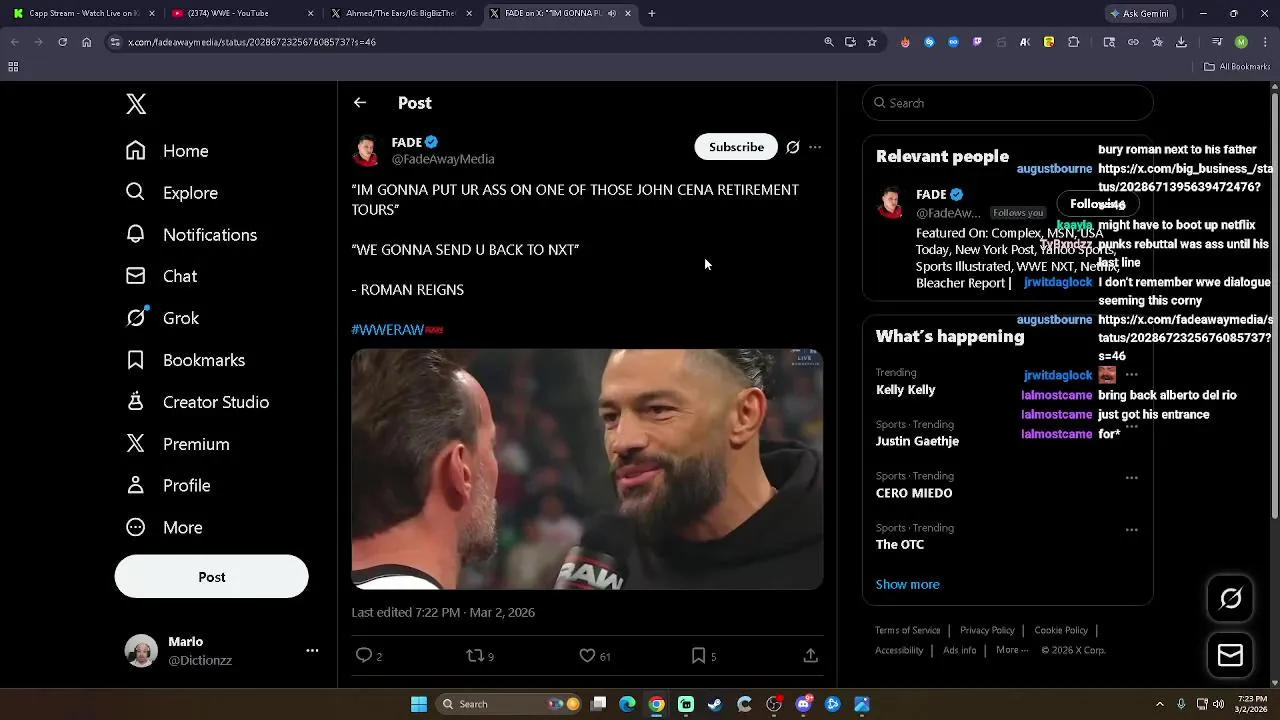
Task: Open the #WWERAW hashtag link
Action: point(388,329)
